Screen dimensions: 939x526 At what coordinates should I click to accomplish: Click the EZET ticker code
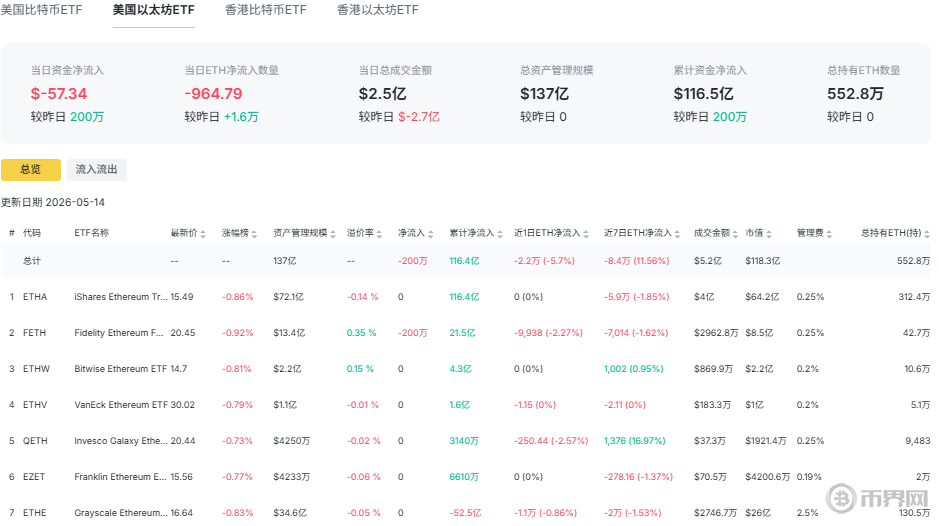click(34, 476)
